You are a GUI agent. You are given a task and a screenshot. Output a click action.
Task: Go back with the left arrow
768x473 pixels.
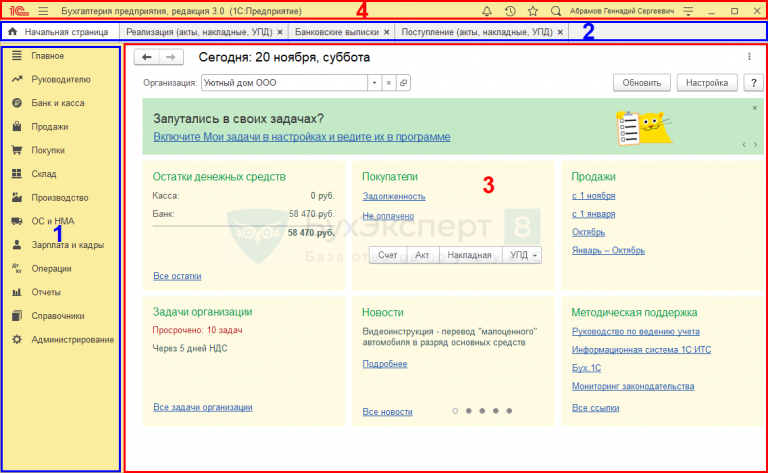[x=146, y=57]
